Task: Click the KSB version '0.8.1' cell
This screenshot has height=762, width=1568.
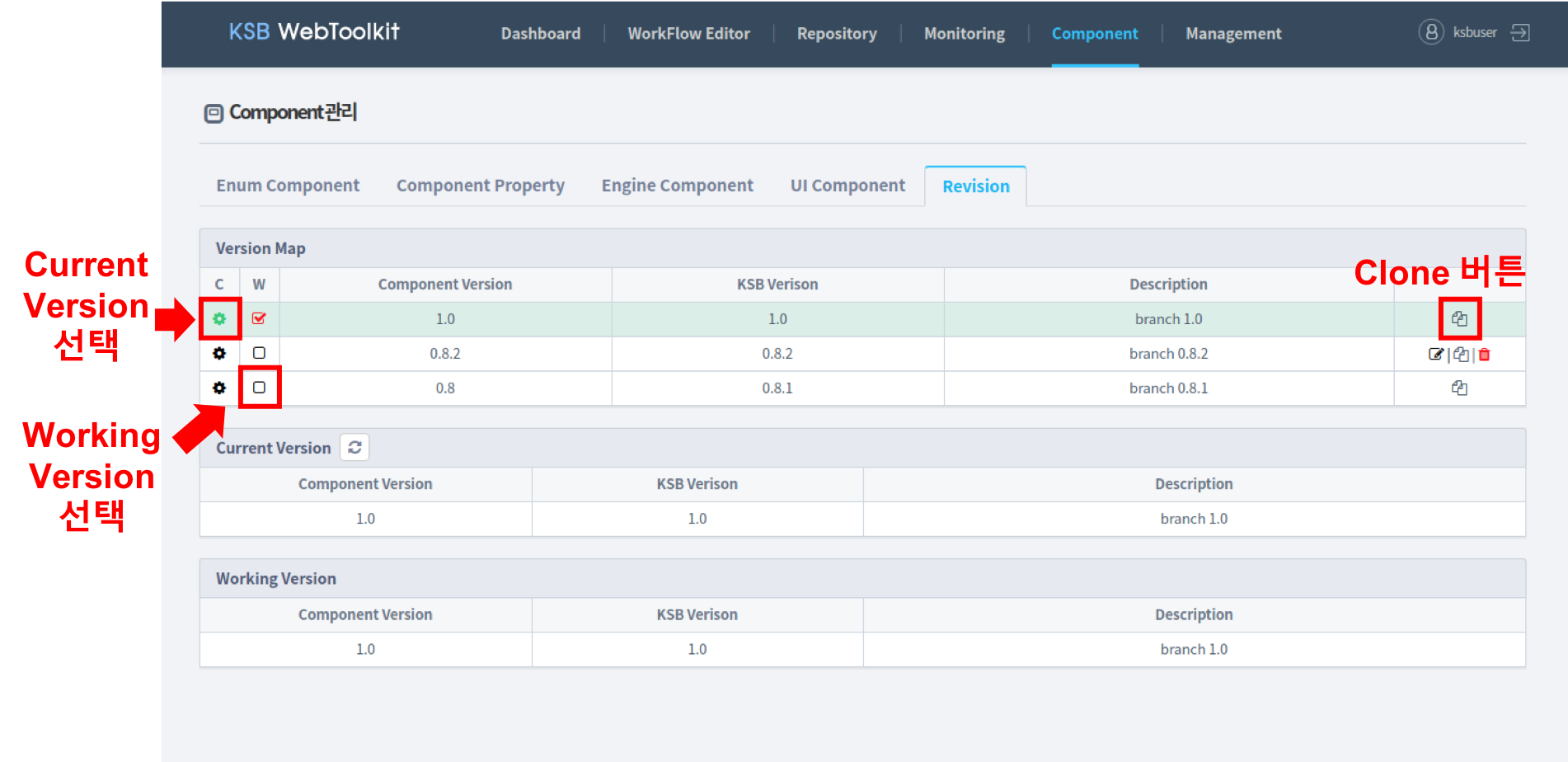Action: pyautogui.click(x=777, y=388)
